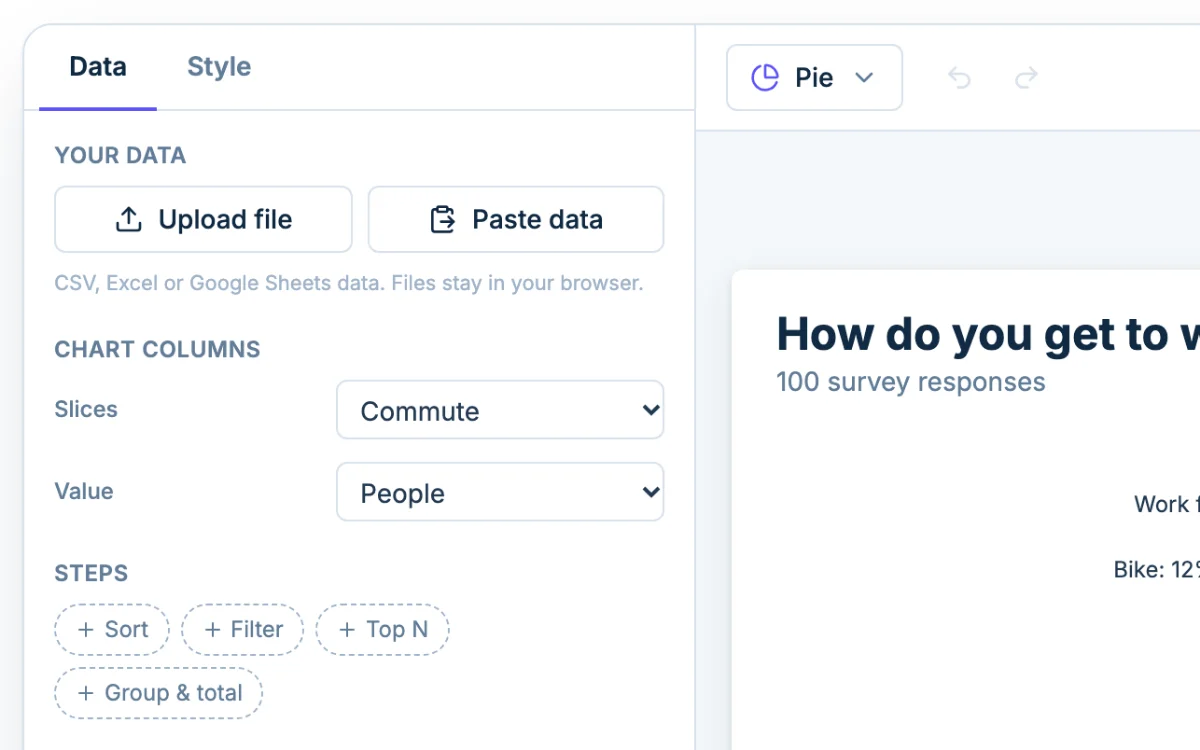Click the chart subtitle '100 survey responses'
Viewport: 1200px width, 750px height.
(911, 382)
